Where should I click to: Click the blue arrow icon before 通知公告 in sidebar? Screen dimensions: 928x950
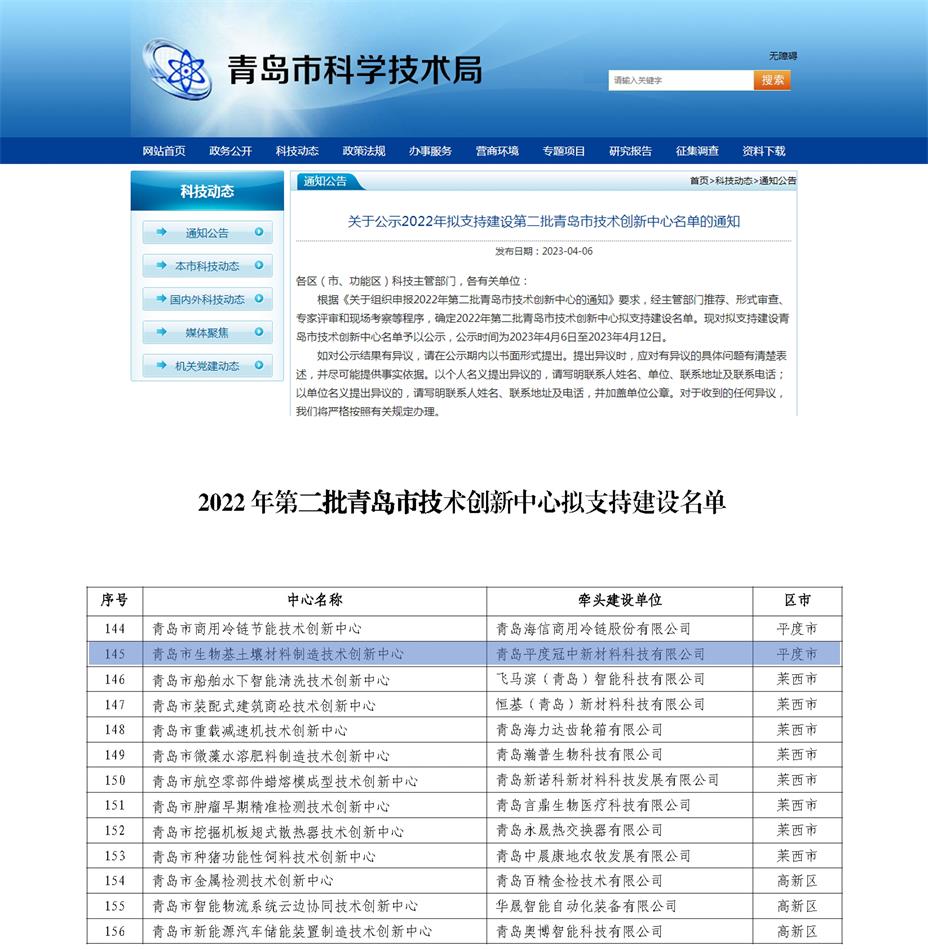click(163, 233)
